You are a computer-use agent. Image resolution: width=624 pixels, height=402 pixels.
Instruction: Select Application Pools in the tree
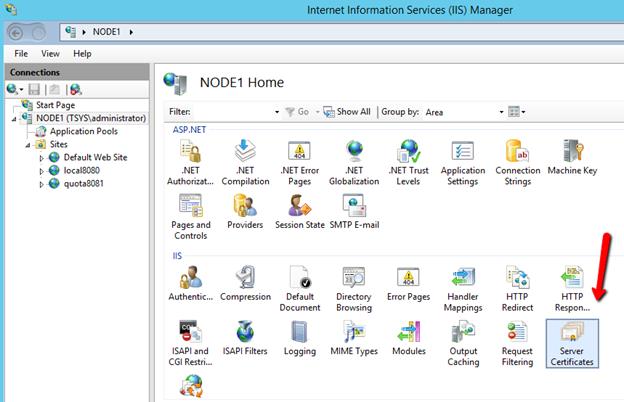[84, 131]
